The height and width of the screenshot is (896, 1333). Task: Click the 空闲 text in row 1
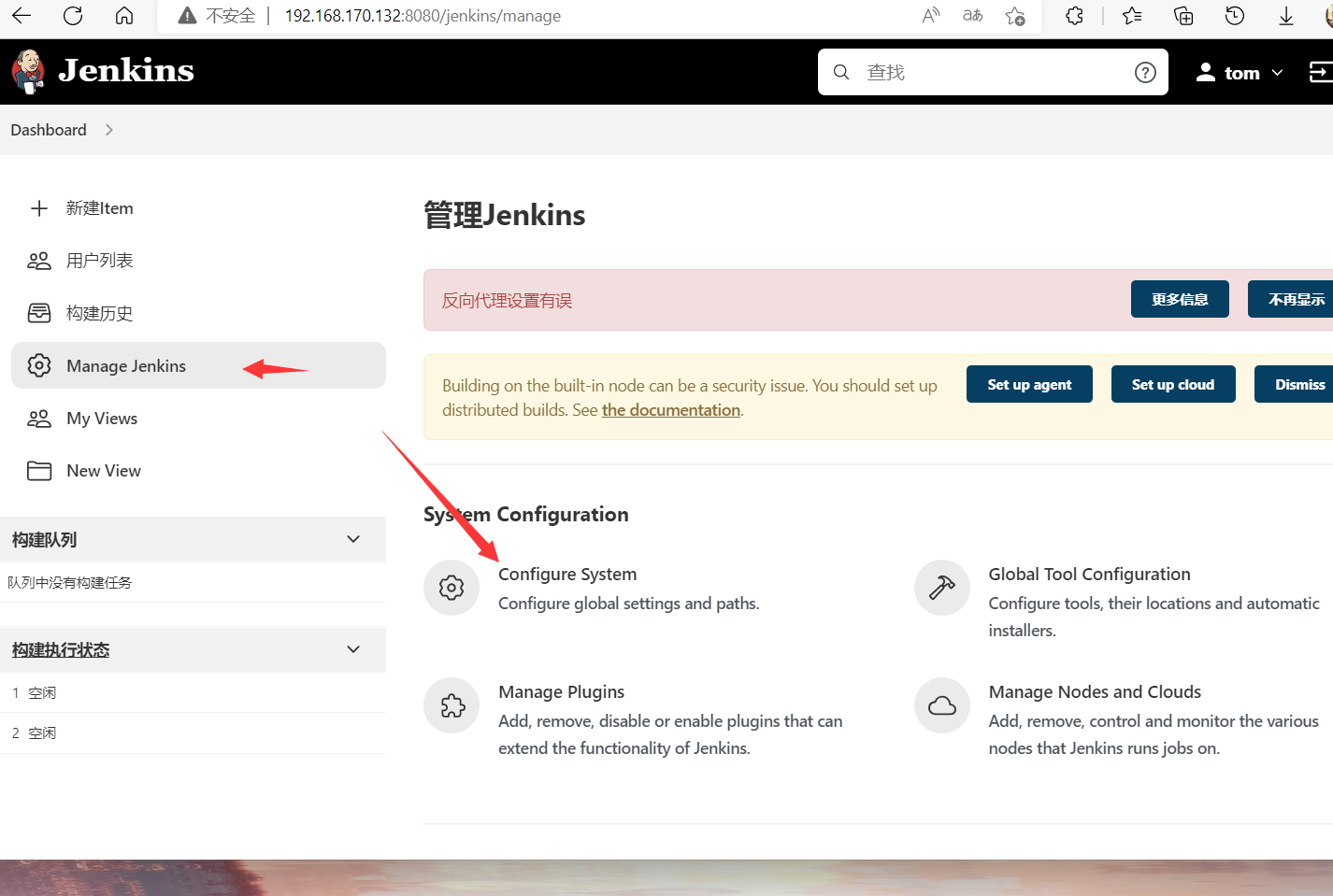42,692
